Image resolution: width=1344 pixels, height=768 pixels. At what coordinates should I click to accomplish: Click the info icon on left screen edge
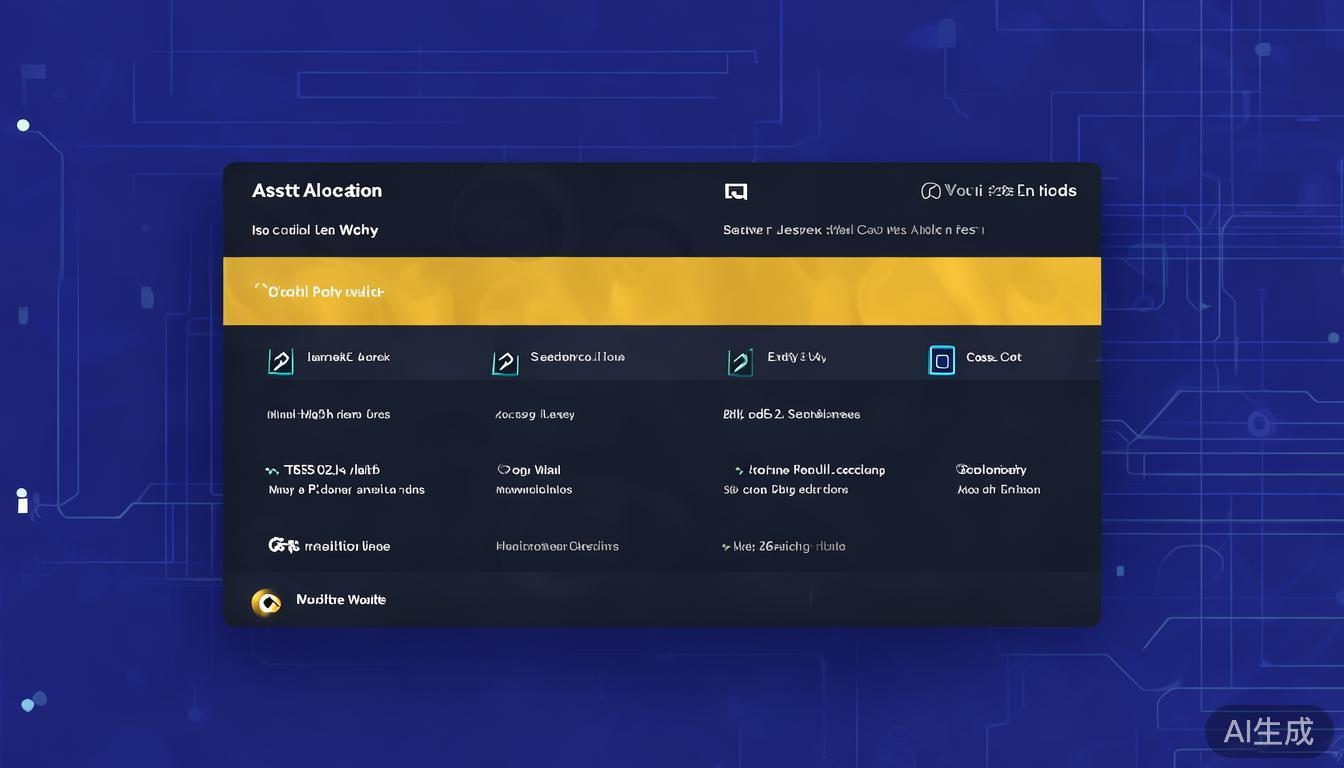click(x=22, y=501)
